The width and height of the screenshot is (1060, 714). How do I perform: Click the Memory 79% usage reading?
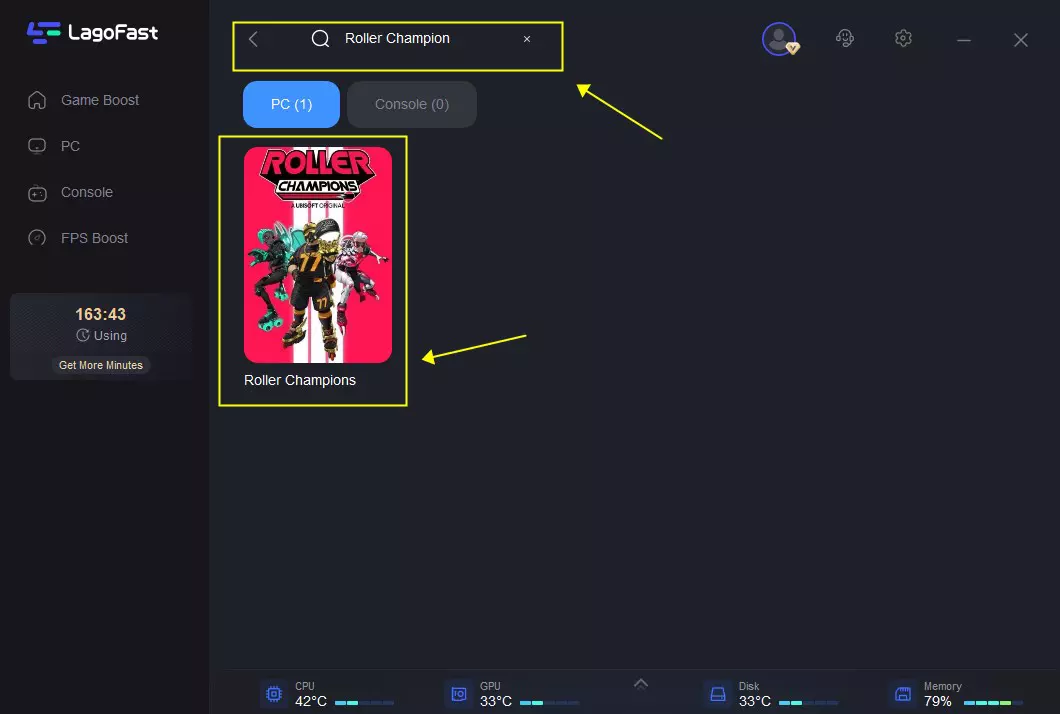click(x=938, y=701)
